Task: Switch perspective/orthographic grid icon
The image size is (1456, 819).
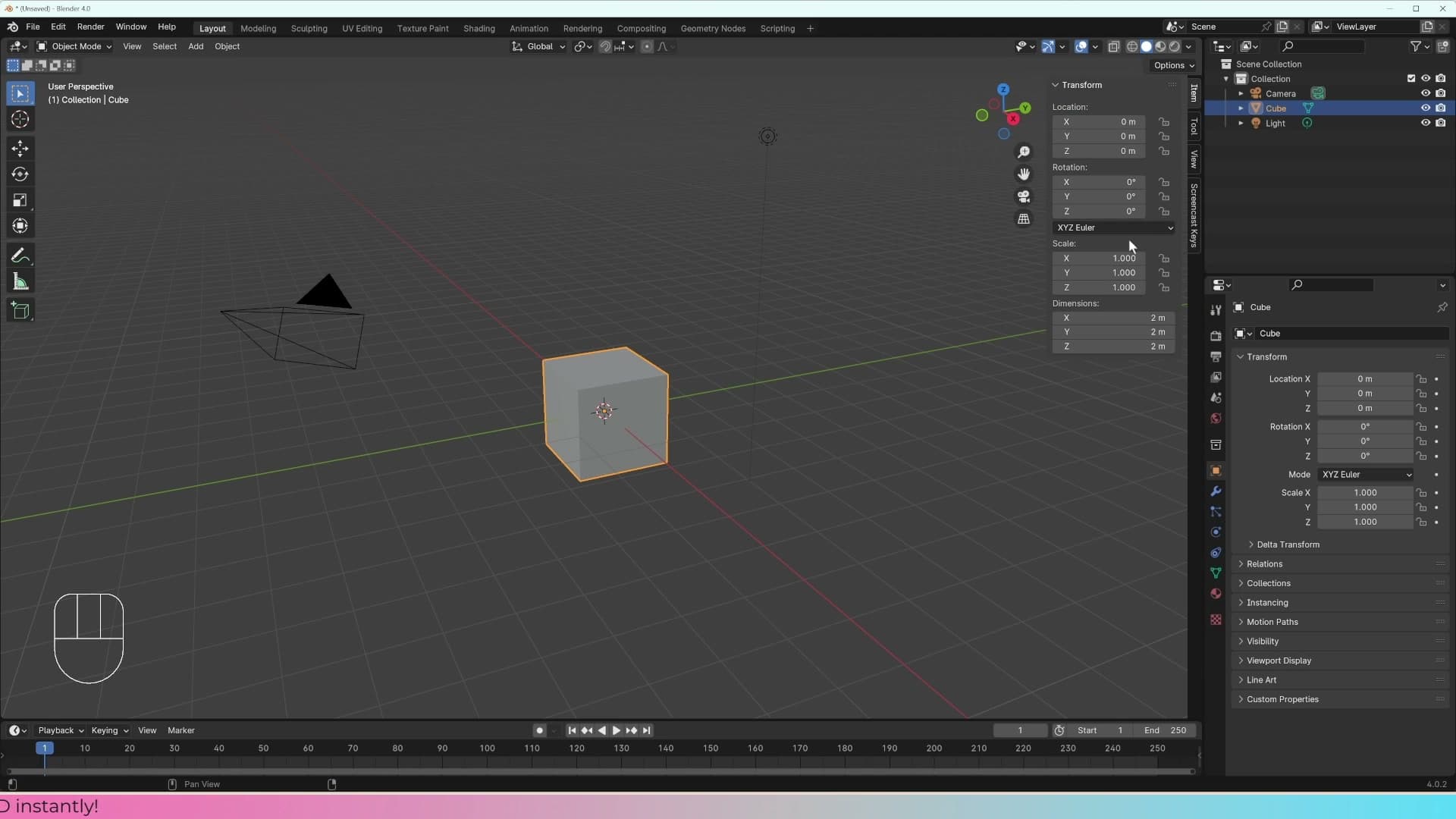Action: click(x=1024, y=218)
